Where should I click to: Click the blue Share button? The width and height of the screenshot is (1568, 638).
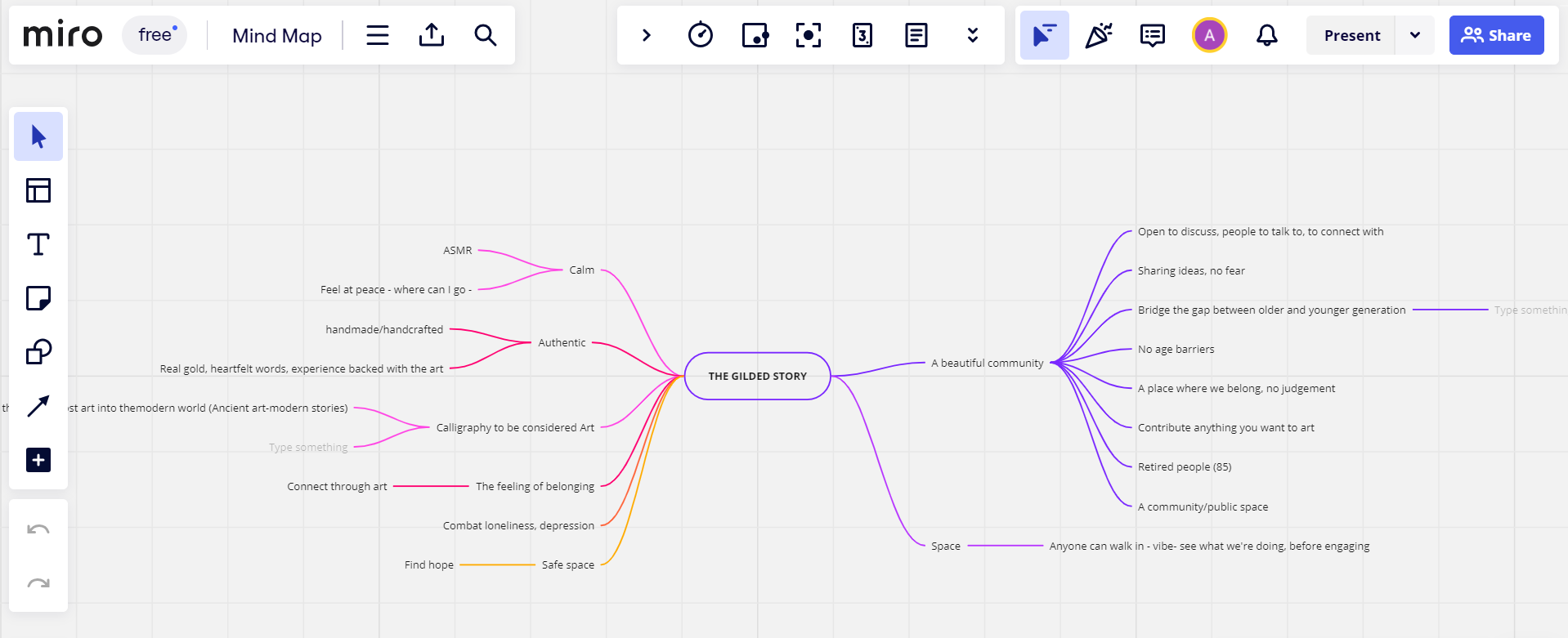click(x=1496, y=35)
